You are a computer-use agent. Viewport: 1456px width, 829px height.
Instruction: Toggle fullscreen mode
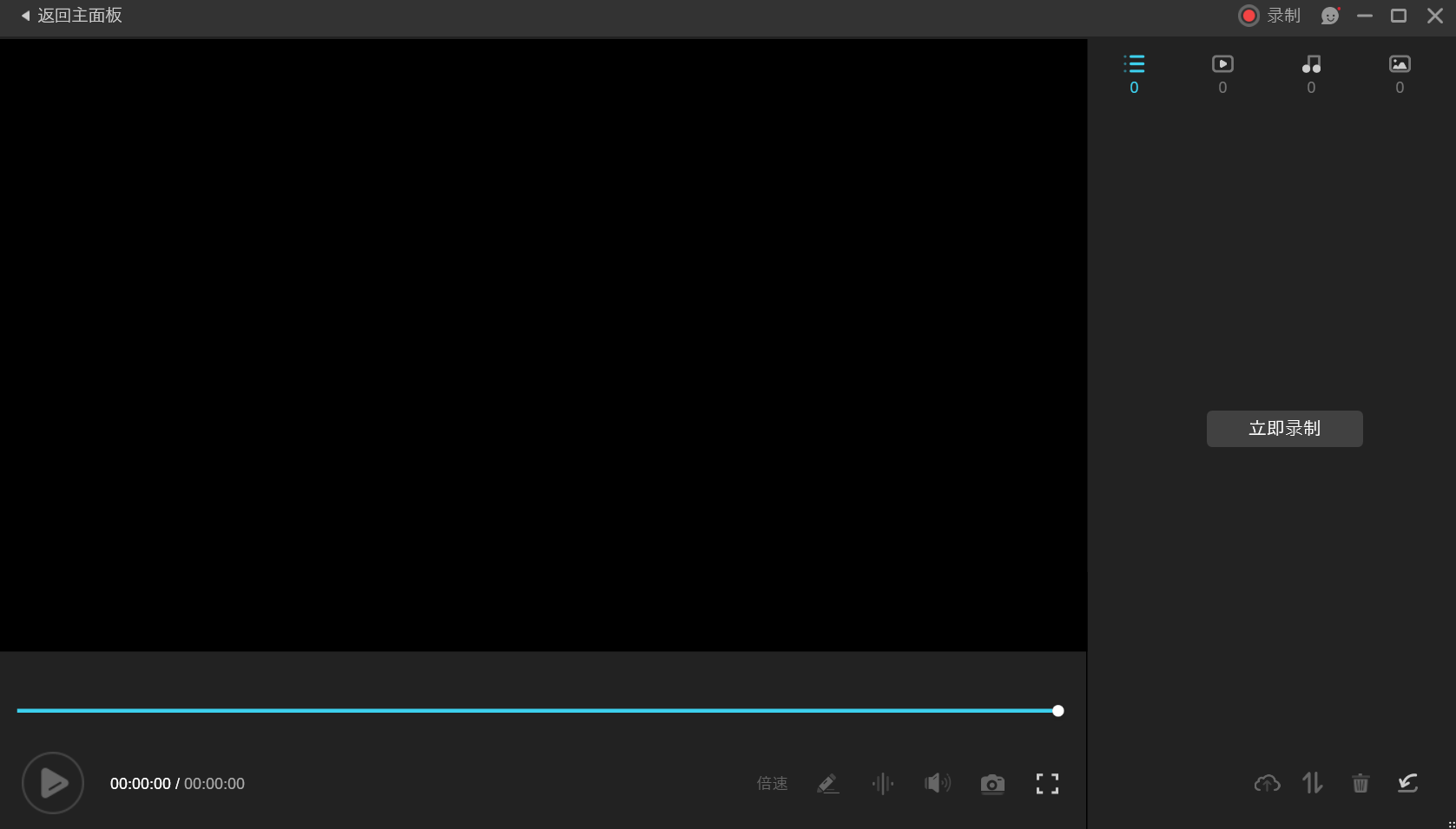pos(1047,784)
